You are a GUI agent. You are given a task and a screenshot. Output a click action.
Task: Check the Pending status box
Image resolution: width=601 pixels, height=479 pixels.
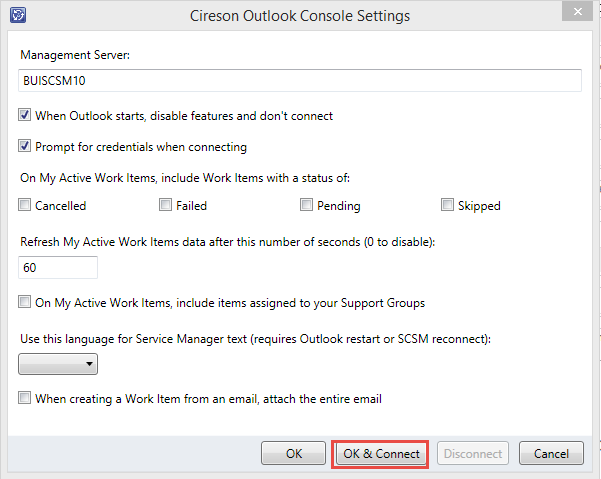tap(307, 206)
